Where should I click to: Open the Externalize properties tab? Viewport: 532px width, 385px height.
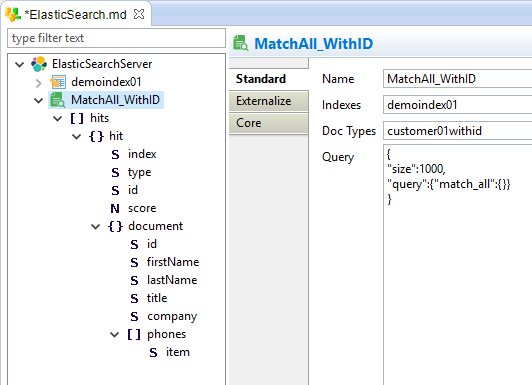click(x=268, y=101)
